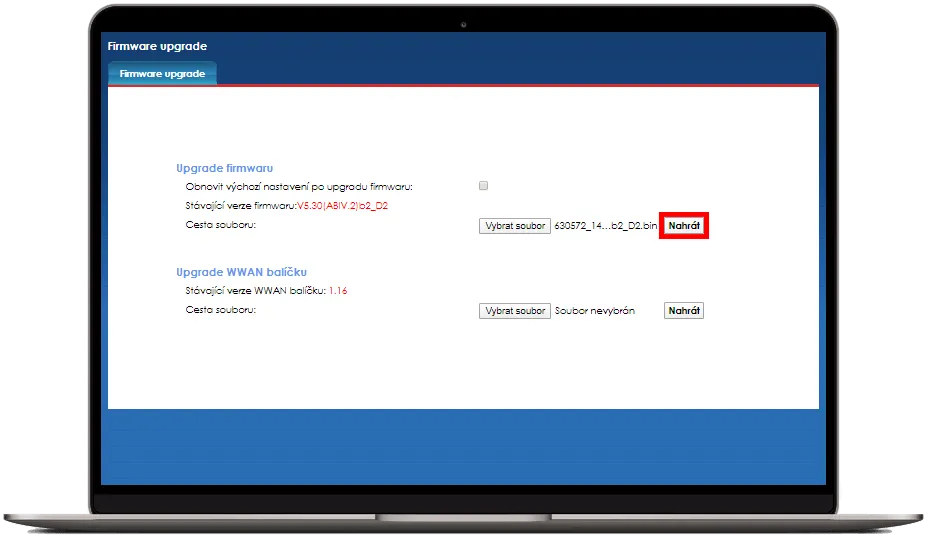Select the 'Upgrade firmwaru' section heading
This screenshot has height=537, width=927.
point(225,168)
